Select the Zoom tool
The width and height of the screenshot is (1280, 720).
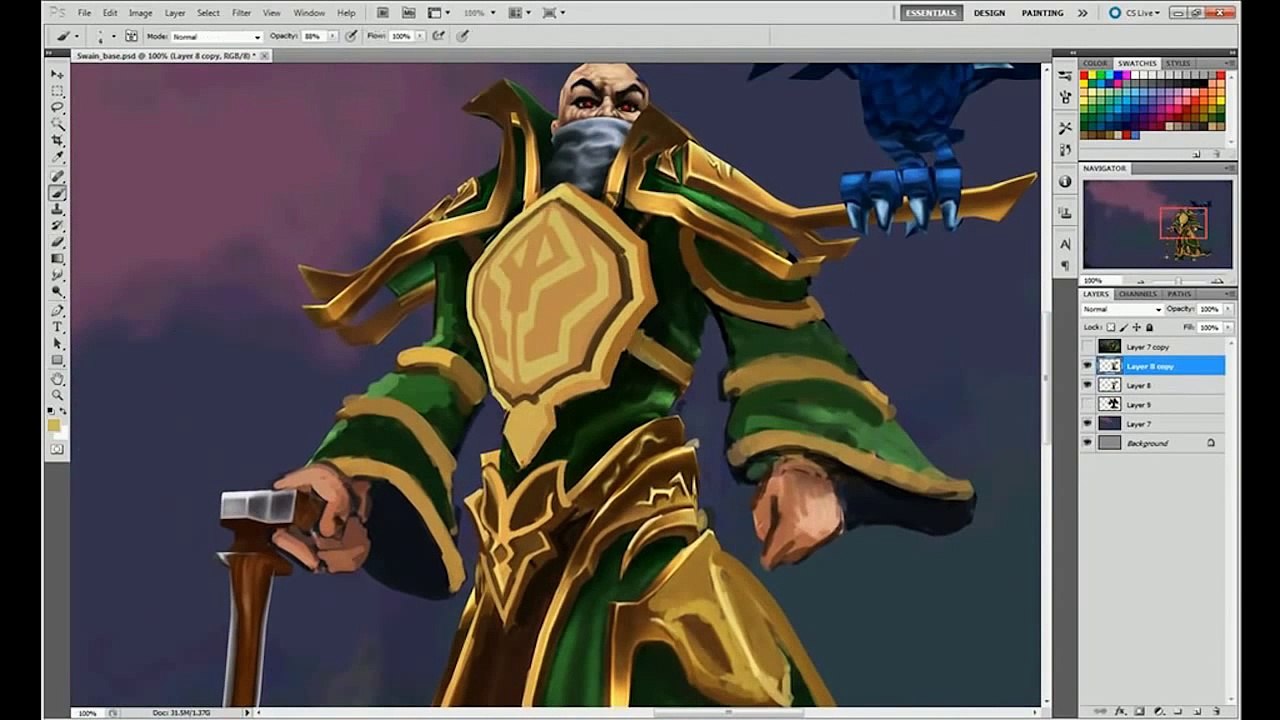58,395
